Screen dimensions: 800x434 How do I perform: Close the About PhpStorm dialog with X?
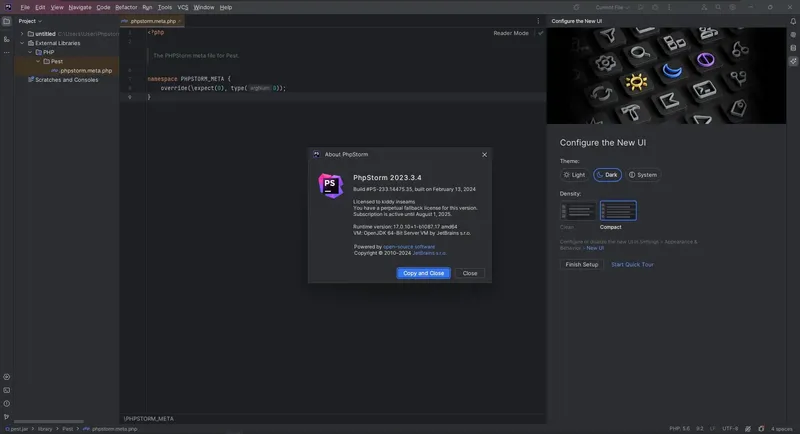tap(484, 155)
